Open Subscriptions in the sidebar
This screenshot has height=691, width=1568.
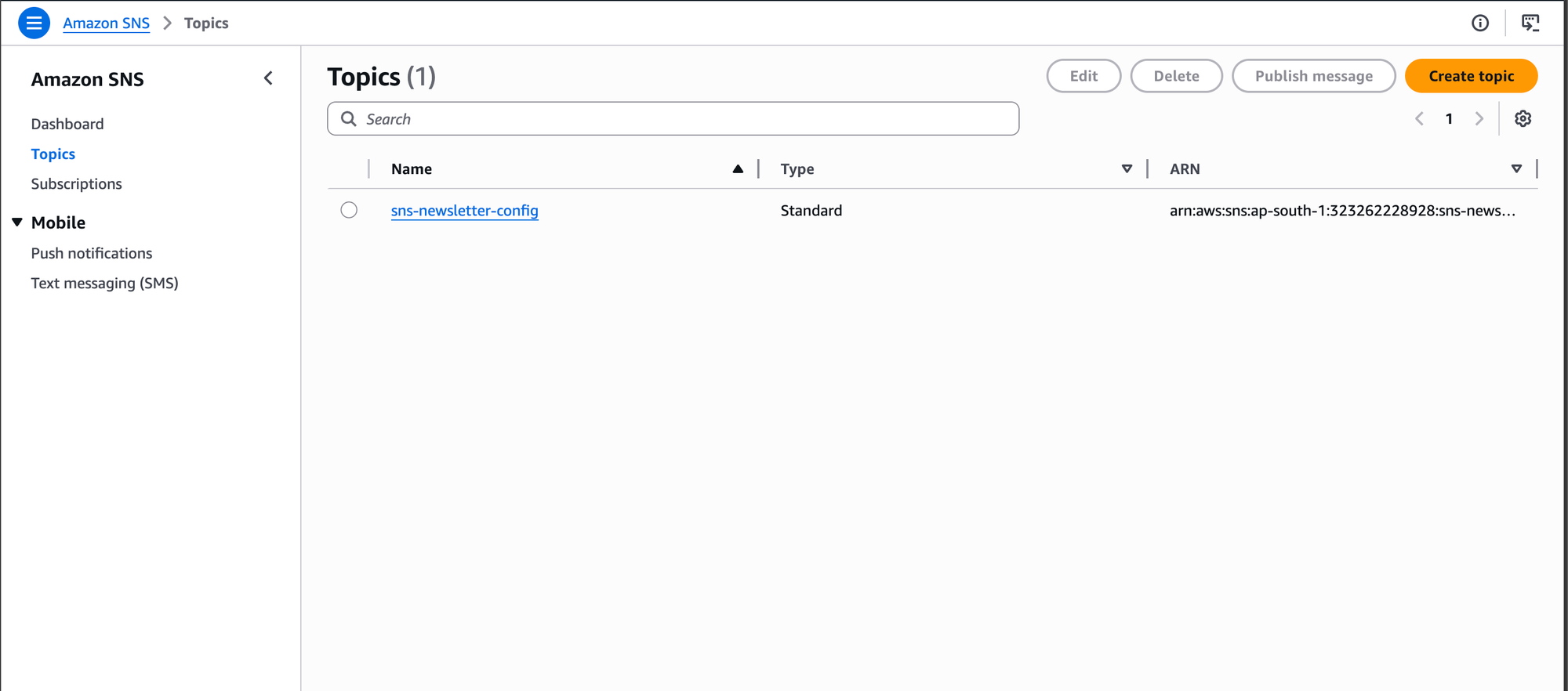pyautogui.click(x=77, y=184)
